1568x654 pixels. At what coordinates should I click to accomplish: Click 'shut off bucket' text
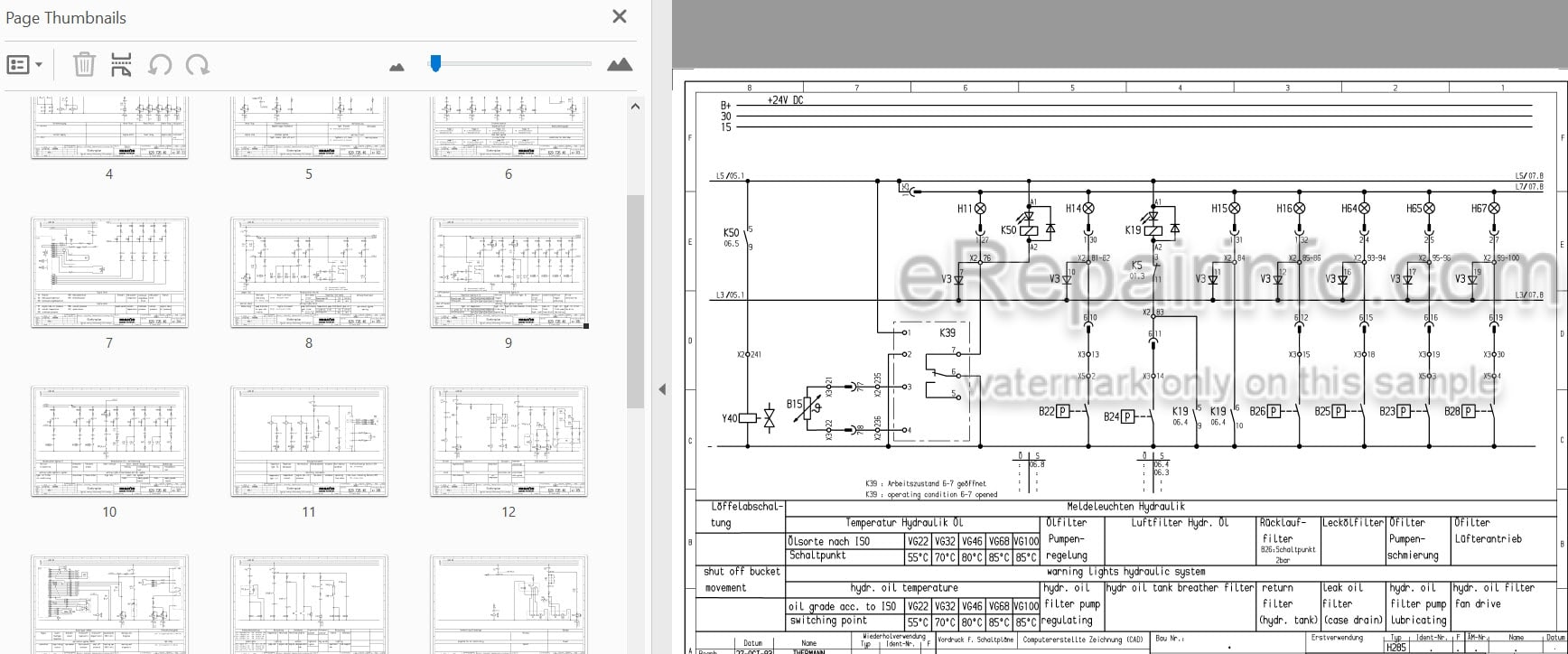[x=742, y=572]
